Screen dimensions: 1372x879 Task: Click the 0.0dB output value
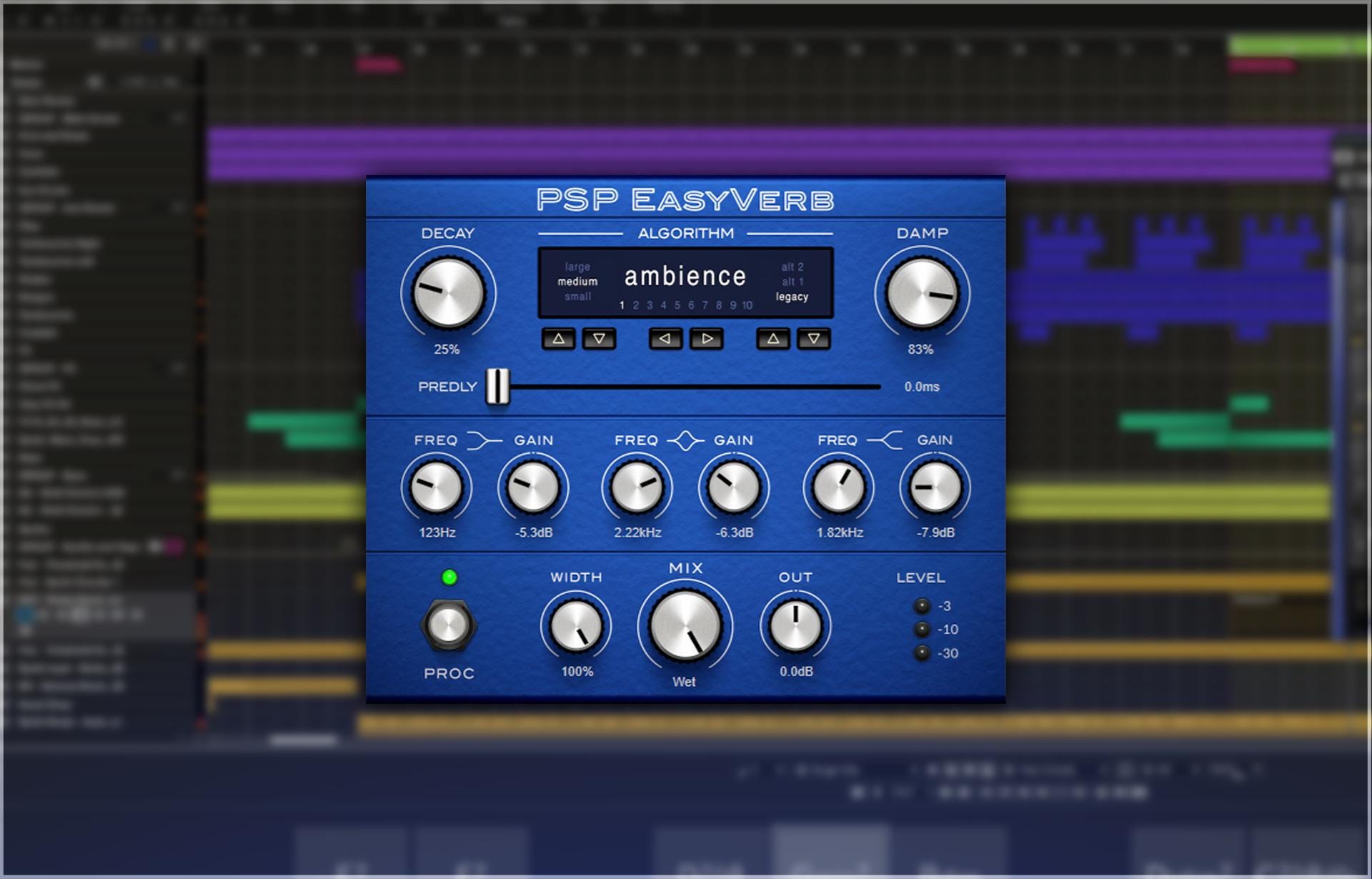[796, 672]
